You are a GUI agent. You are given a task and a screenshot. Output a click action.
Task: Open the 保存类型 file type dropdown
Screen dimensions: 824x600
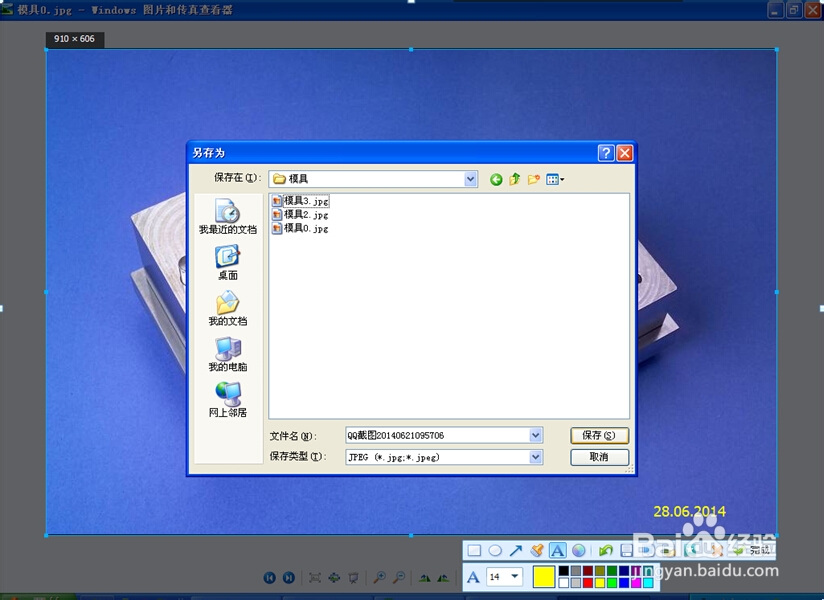pyautogui.click(x=536, y=457)
